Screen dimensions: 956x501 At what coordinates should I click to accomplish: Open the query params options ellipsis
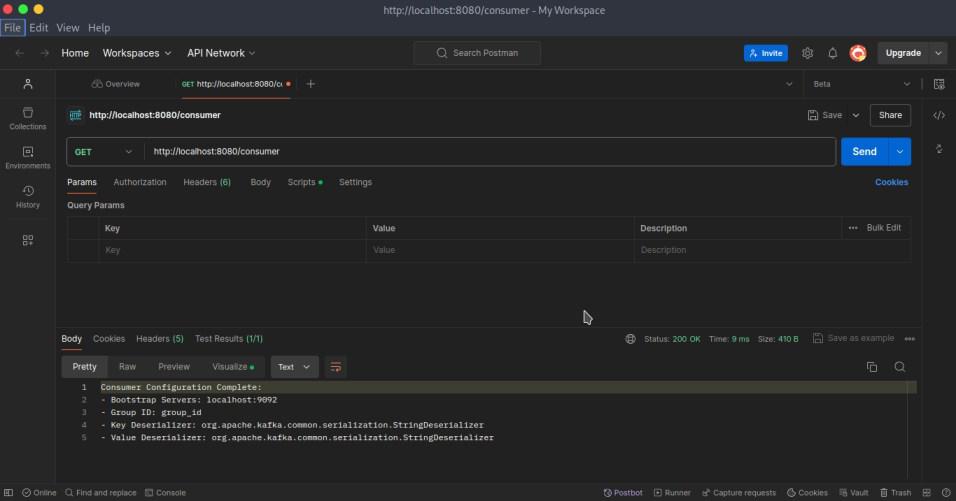pyautogui.click(x=853, y=228)
